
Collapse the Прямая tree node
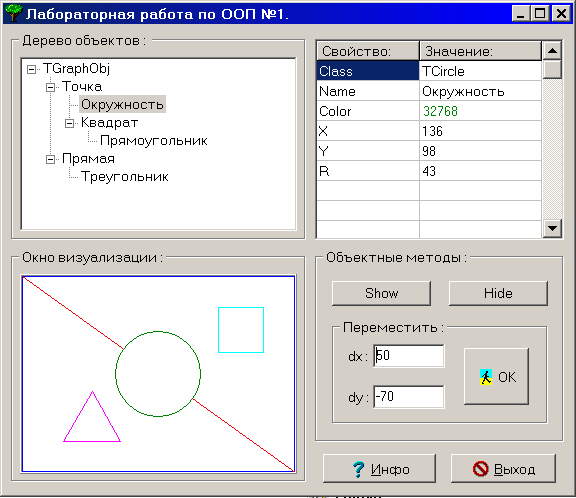point(50,159)
